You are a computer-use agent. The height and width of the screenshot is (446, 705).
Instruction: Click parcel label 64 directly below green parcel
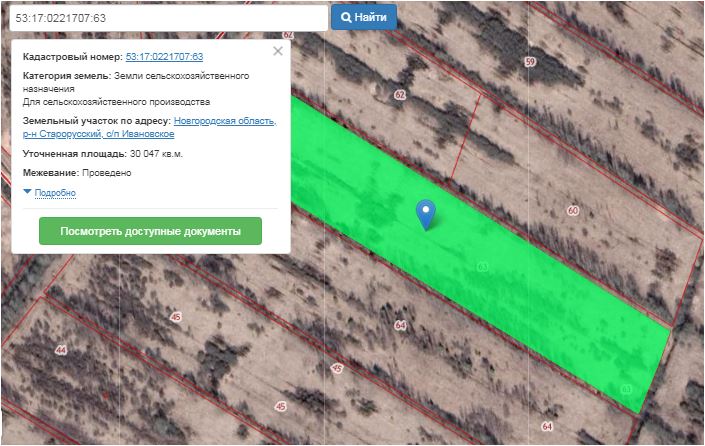401,325
